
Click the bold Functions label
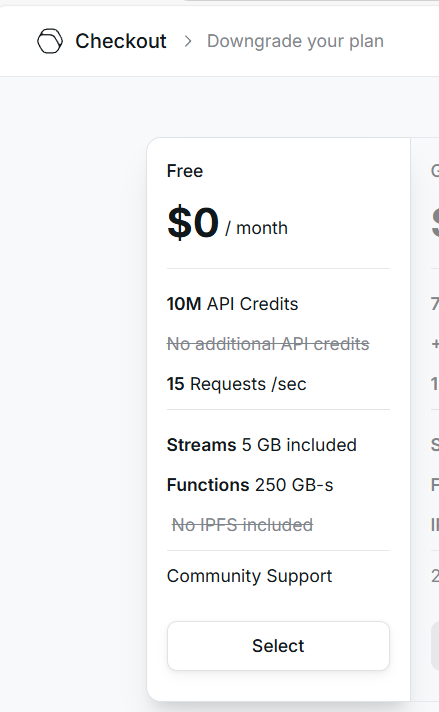pyautogui.click(x=208, y=485)
